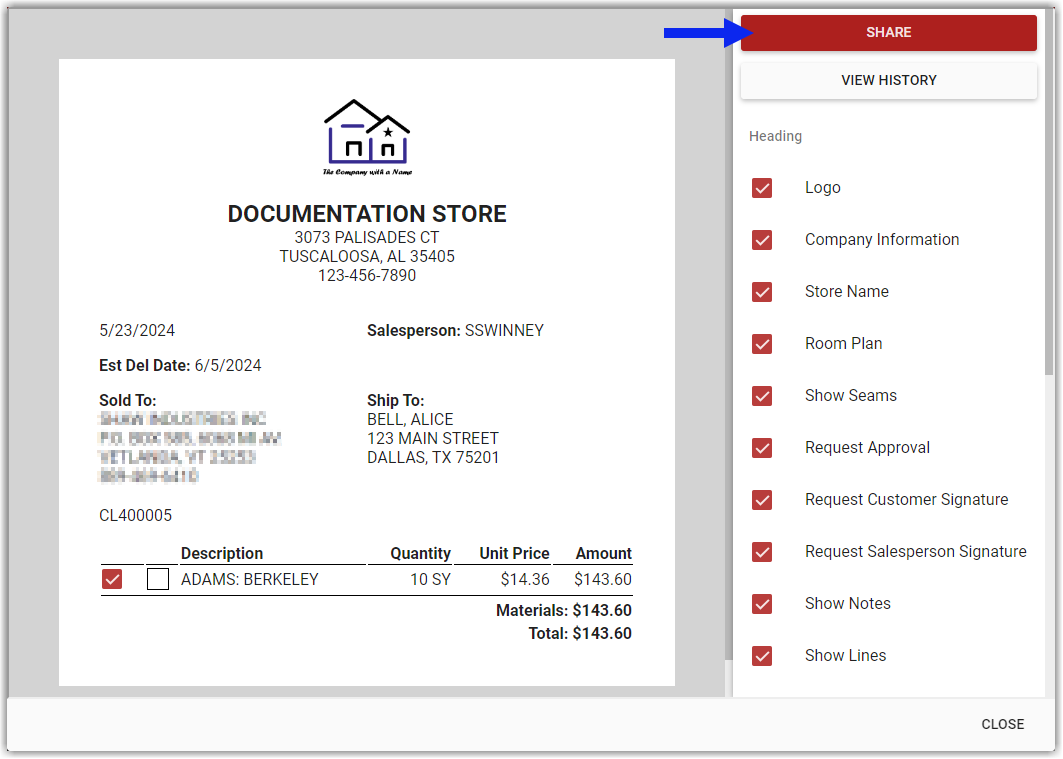The height and width of the screenshot is (759, 1063).
Task: Click the ADAMS: BERKELEY line description
Action: 249,579
